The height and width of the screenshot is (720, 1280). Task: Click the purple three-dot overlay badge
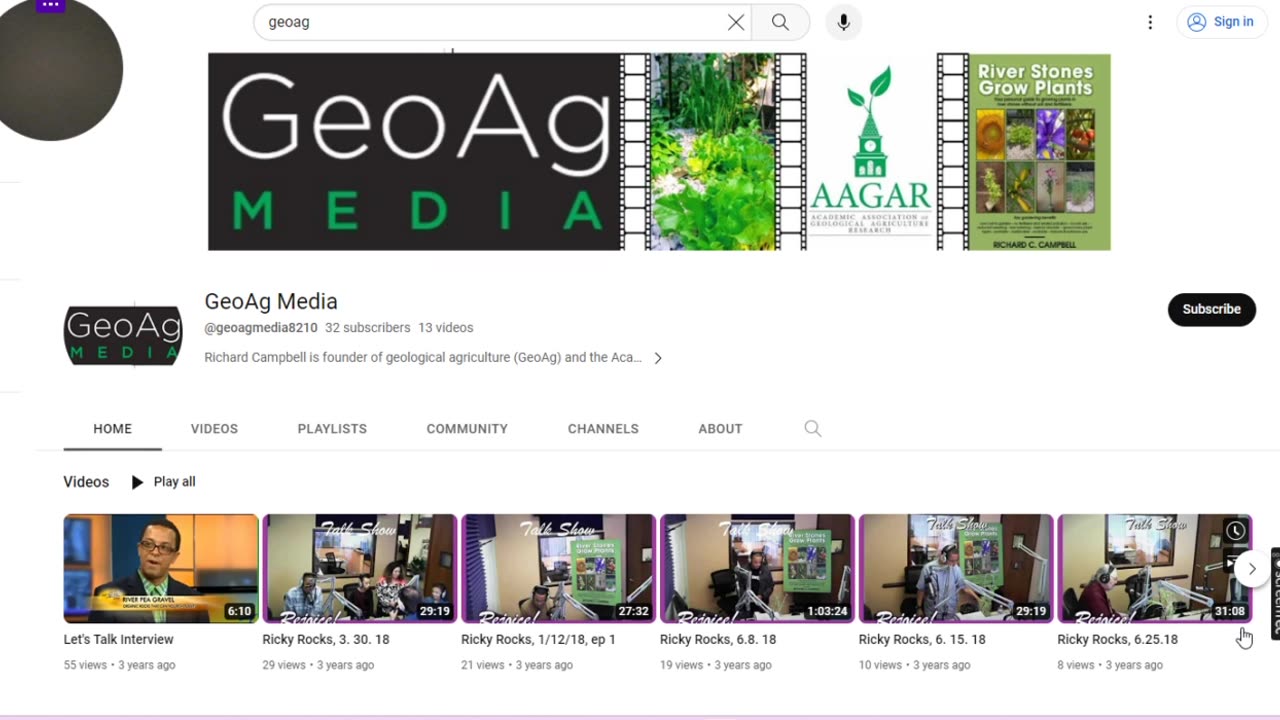click(50, 5)
